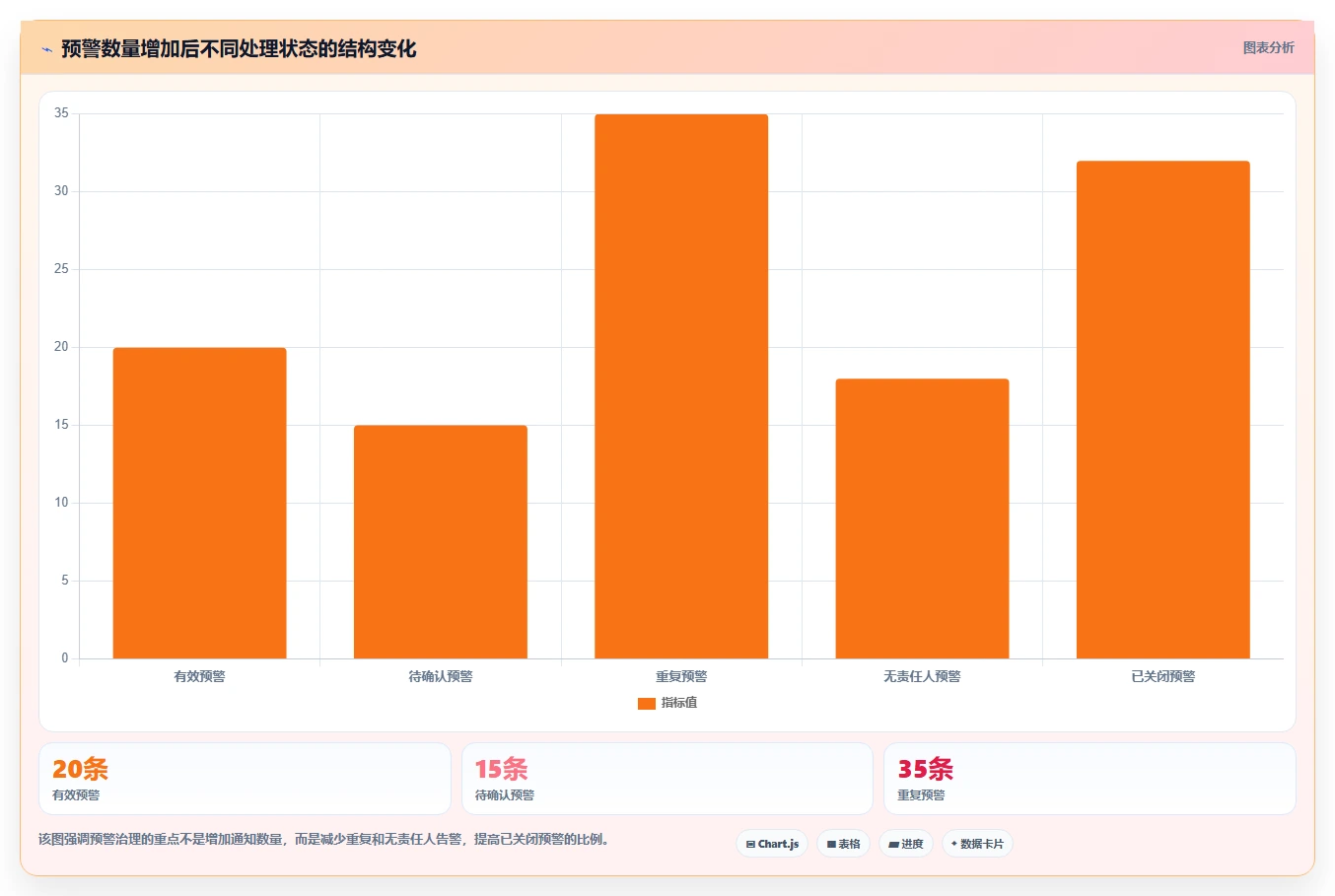Click the 无责任人预警 x-axis label
The height and width of the screenshot is (896, 1335).
pyautogui.click(x=922, y=676)
